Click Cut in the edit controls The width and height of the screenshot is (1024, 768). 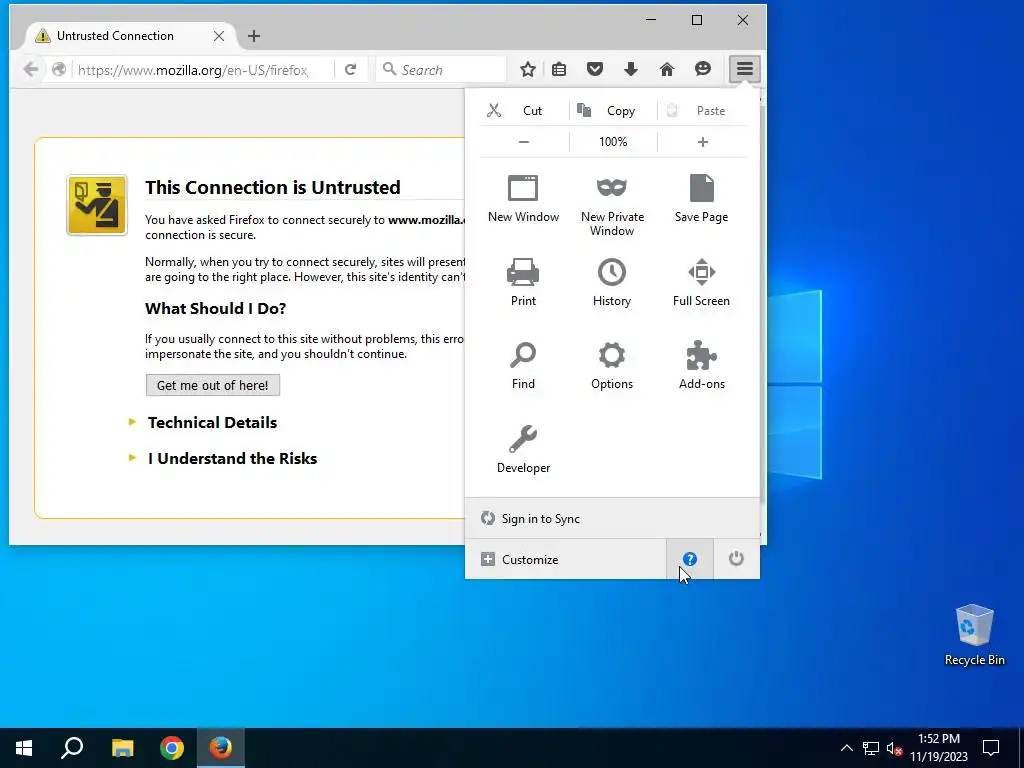point(524,110)
